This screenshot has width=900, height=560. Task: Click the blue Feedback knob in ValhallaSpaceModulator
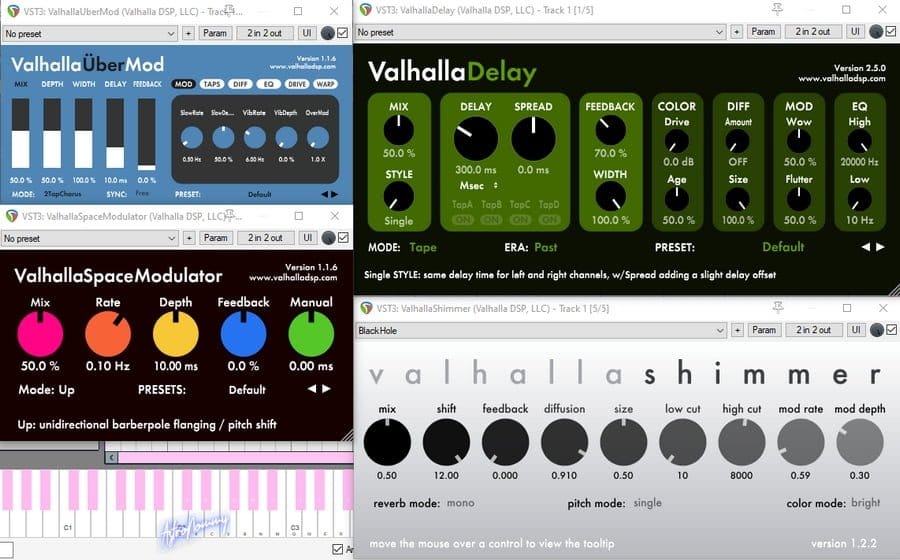click(243, 334)
